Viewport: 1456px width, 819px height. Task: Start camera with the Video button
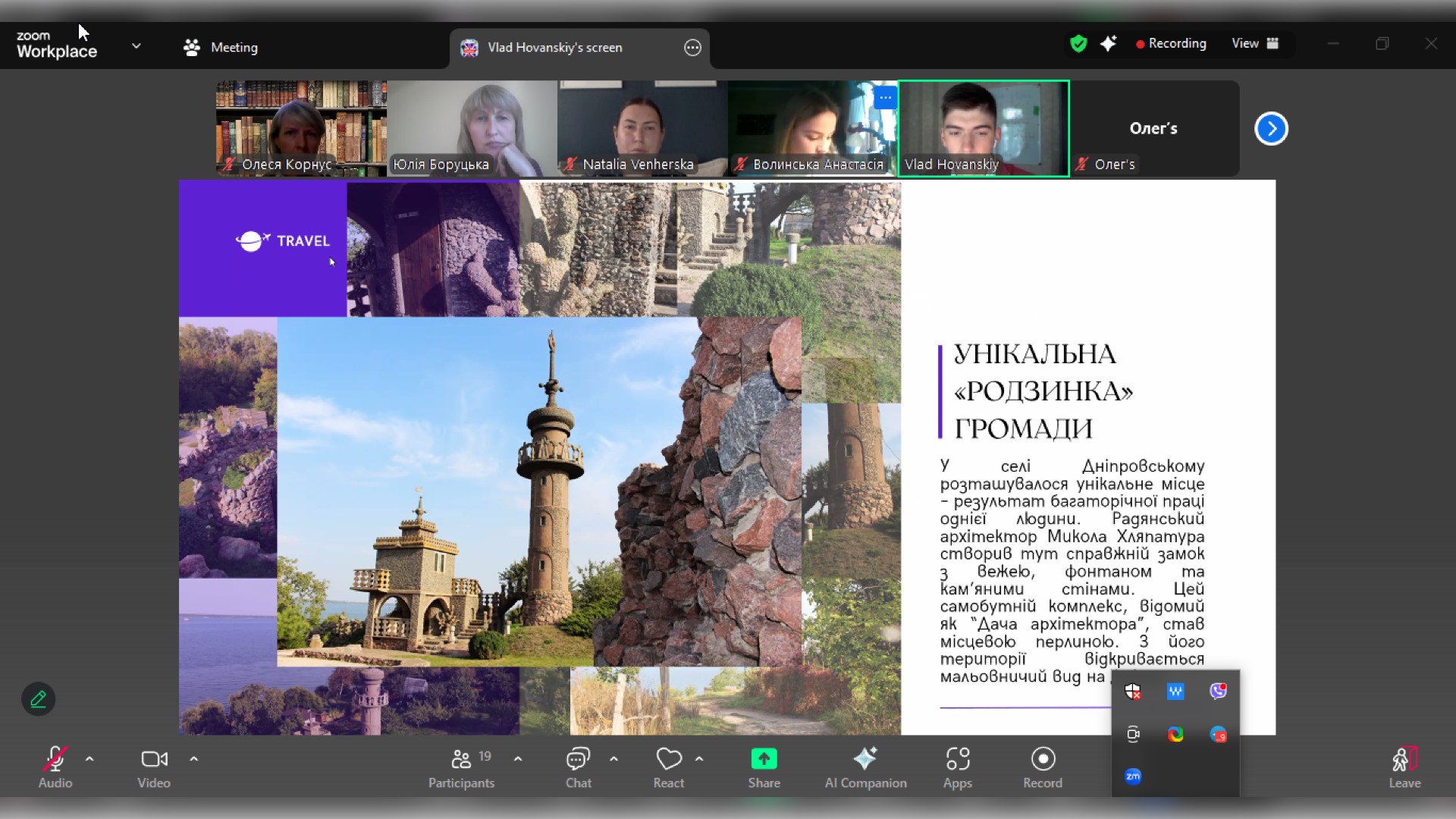coord(154,767)
